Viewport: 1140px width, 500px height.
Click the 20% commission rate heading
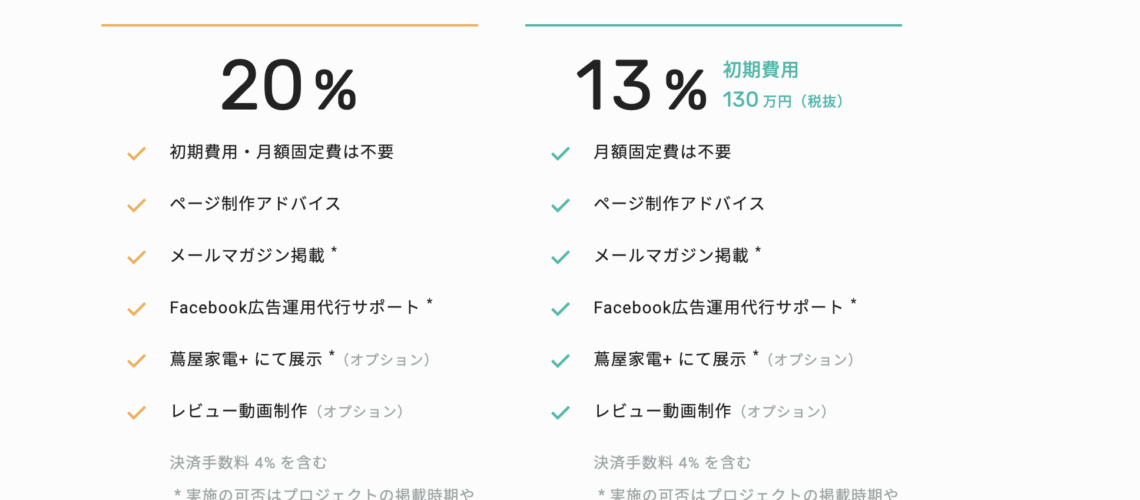289,85
